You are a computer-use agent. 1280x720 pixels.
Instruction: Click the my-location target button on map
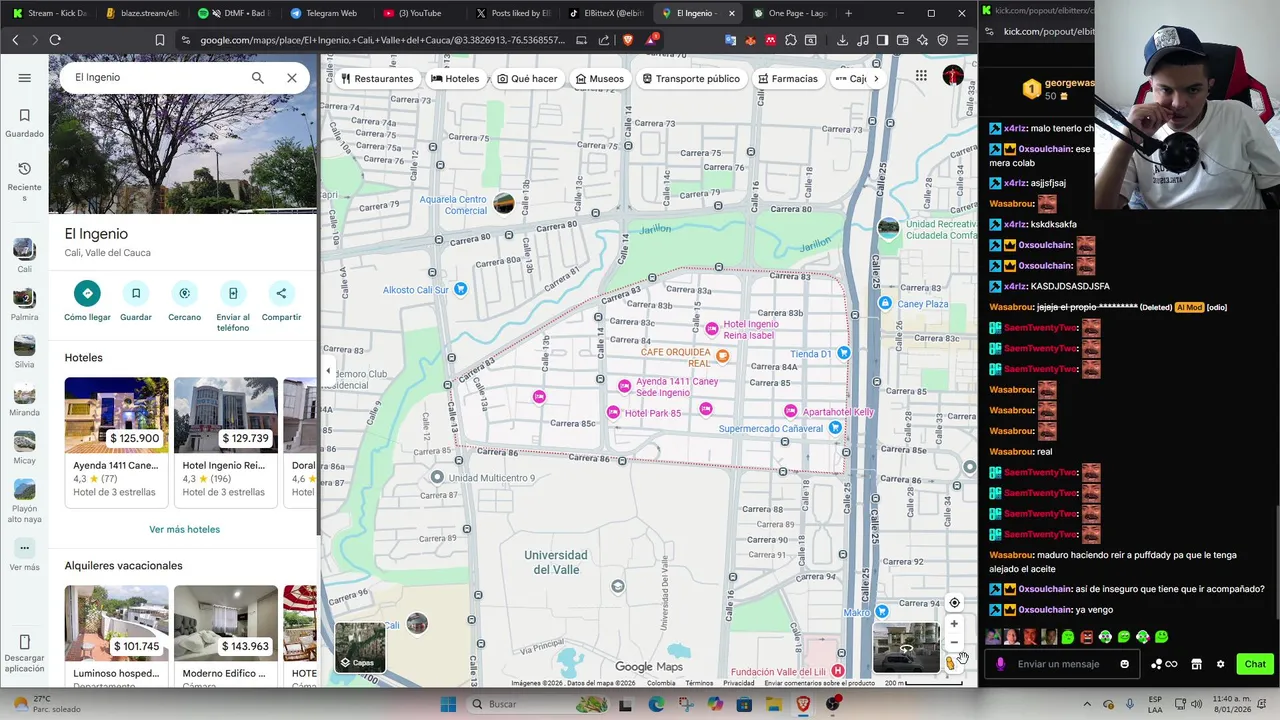pos(954,603)
